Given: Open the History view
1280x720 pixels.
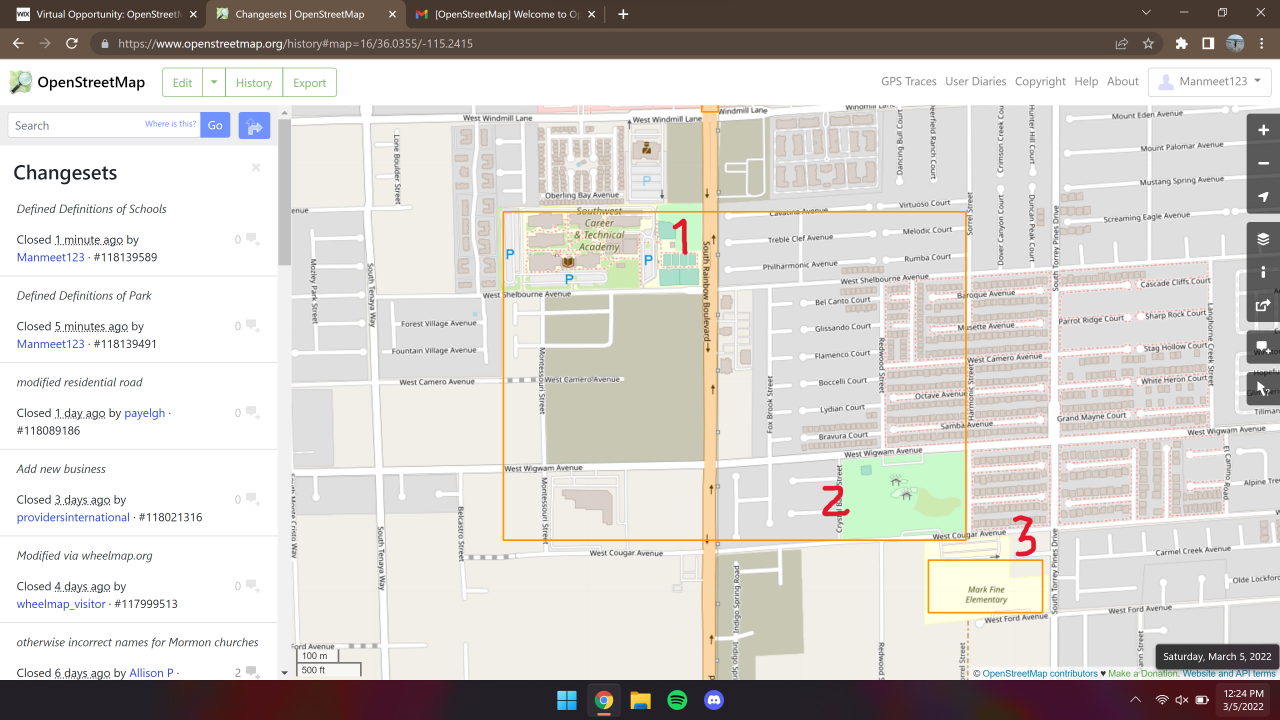Looking at the screenshot, I should point(254,82).
